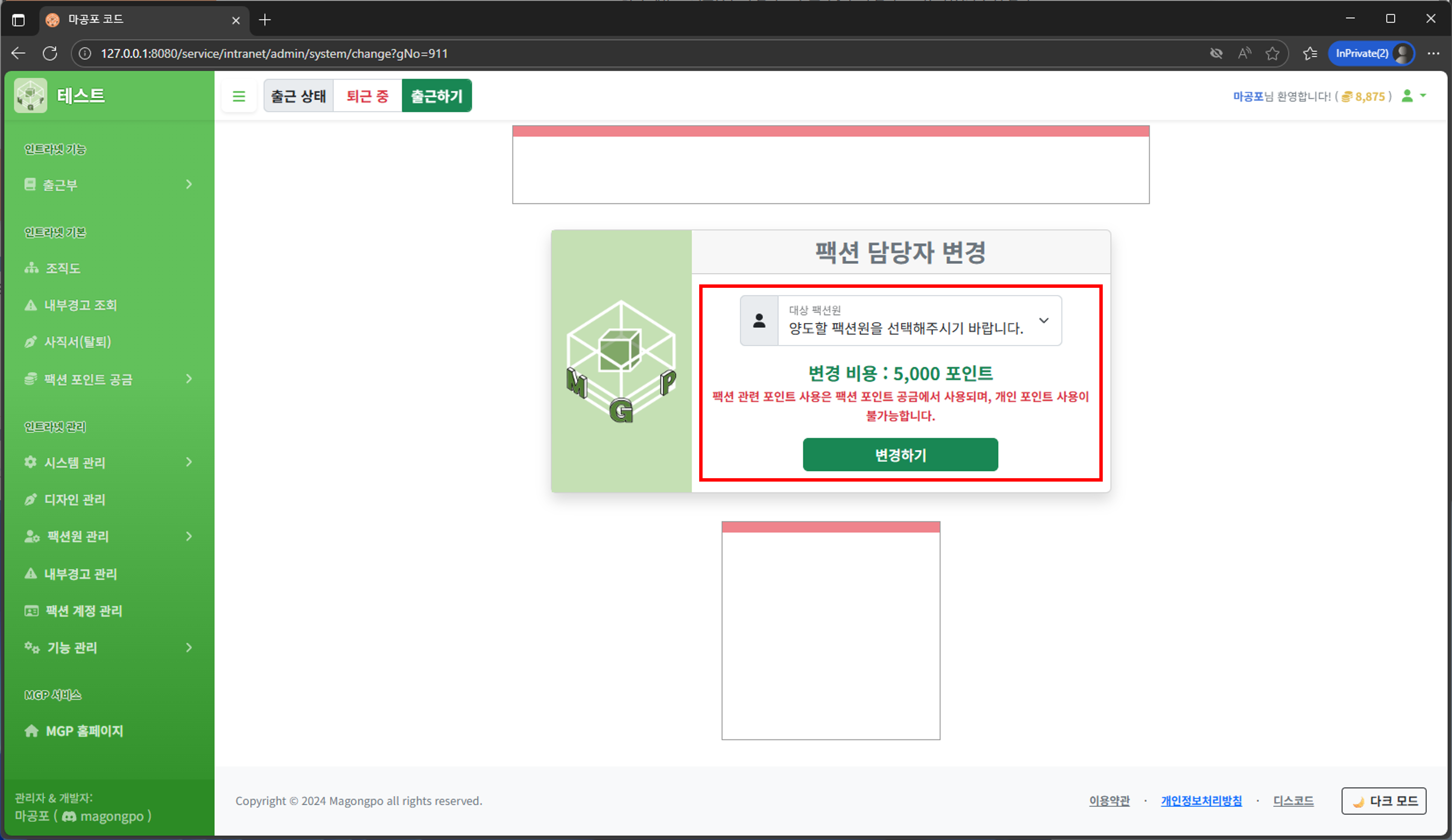Open the 개인정보처리방침 privacy policy link
This screenshot has width=1452, height=840.
click(x=1202, y=801)
